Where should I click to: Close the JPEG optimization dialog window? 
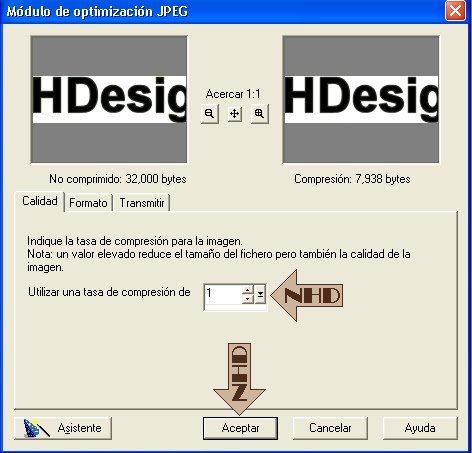(x=455, y=11)
